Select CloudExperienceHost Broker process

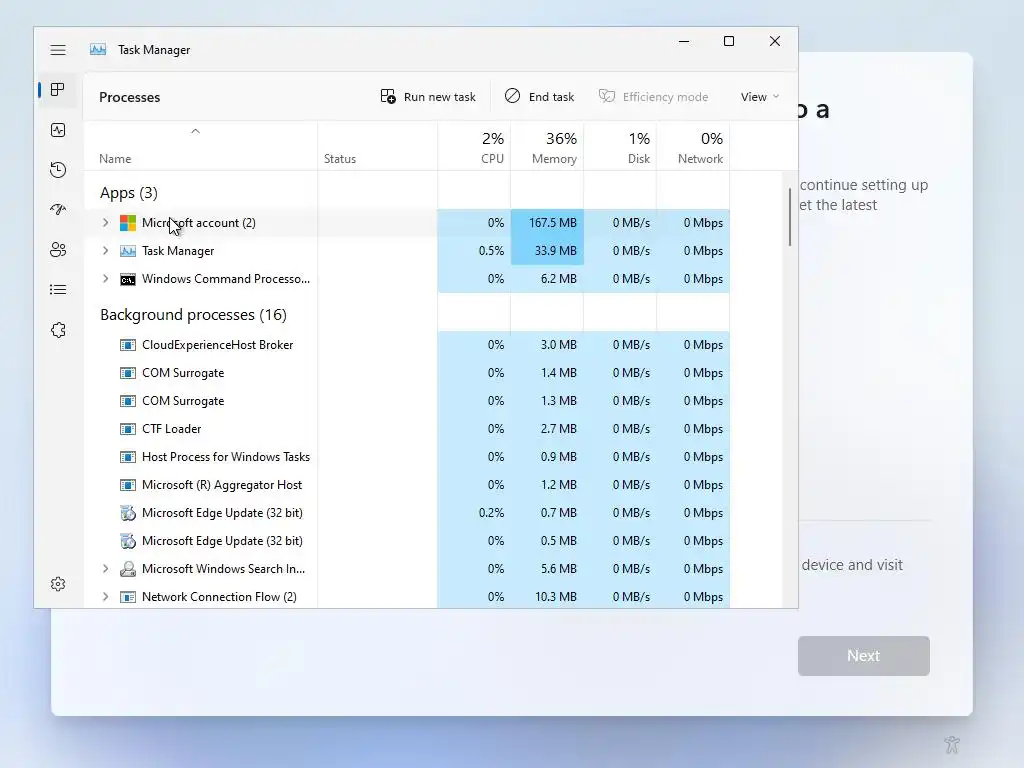[407, 345]
